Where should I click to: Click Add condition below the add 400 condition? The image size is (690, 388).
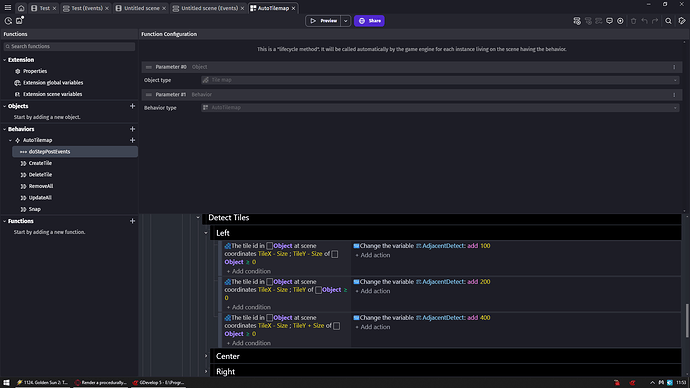click(249, 343)
